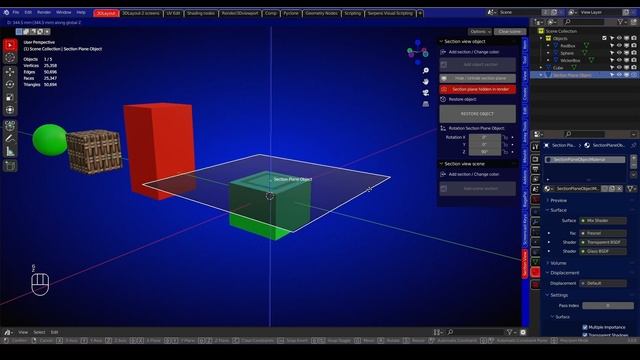Click the unlink X beside SectionPlaneObject material

tap(620, 189)
